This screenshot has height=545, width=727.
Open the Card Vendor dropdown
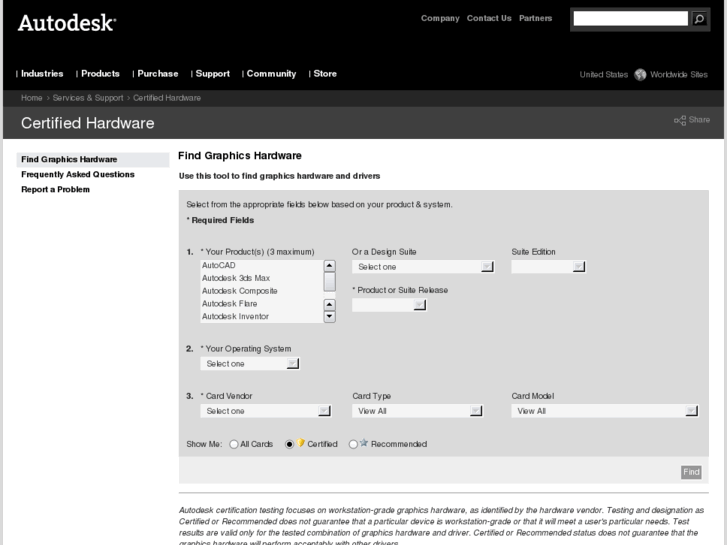266,411
